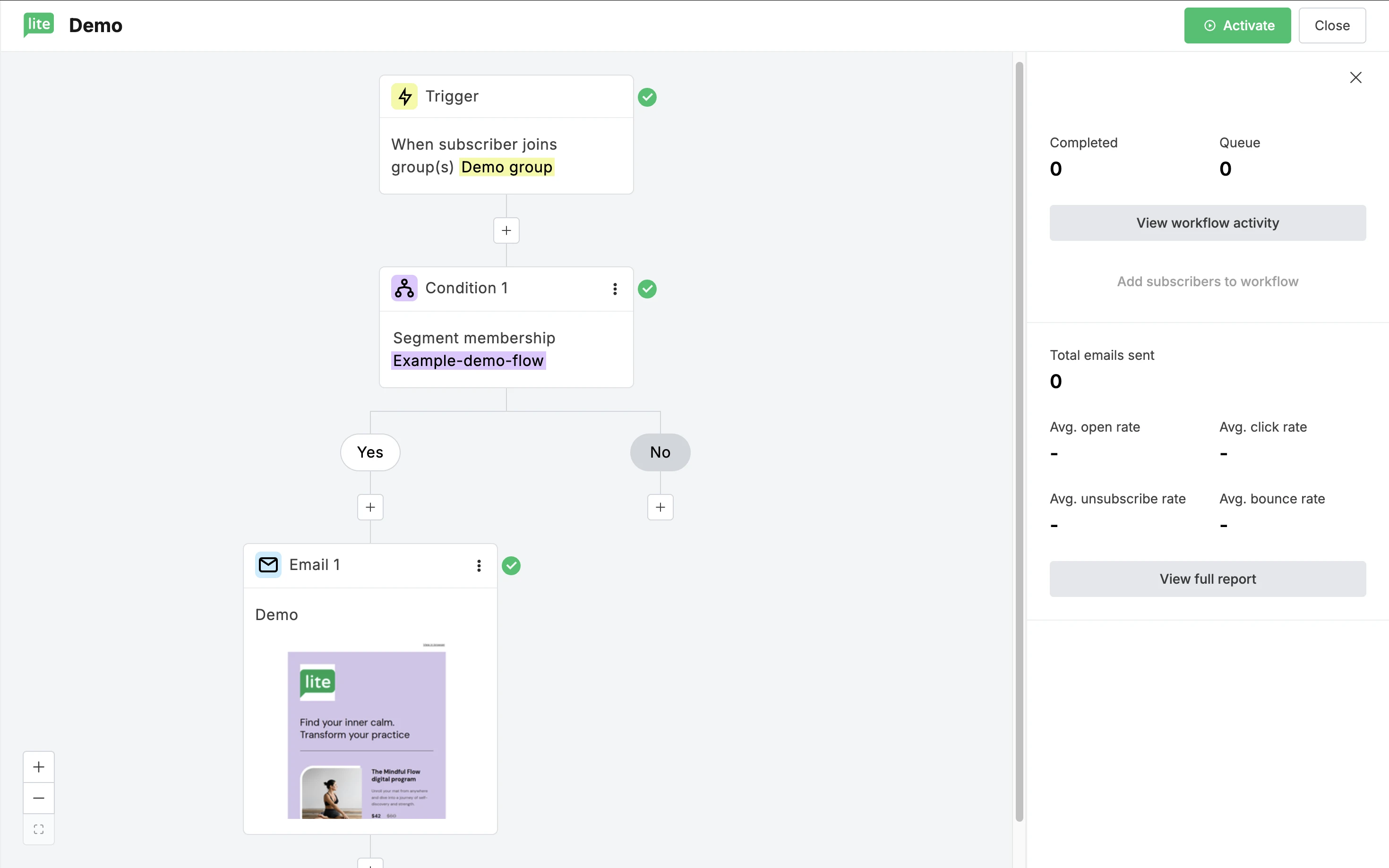The height and width of the screenshot is (868, 1389).
Task: Click the MailerLite lite logo
Action: tap(38, 25)
